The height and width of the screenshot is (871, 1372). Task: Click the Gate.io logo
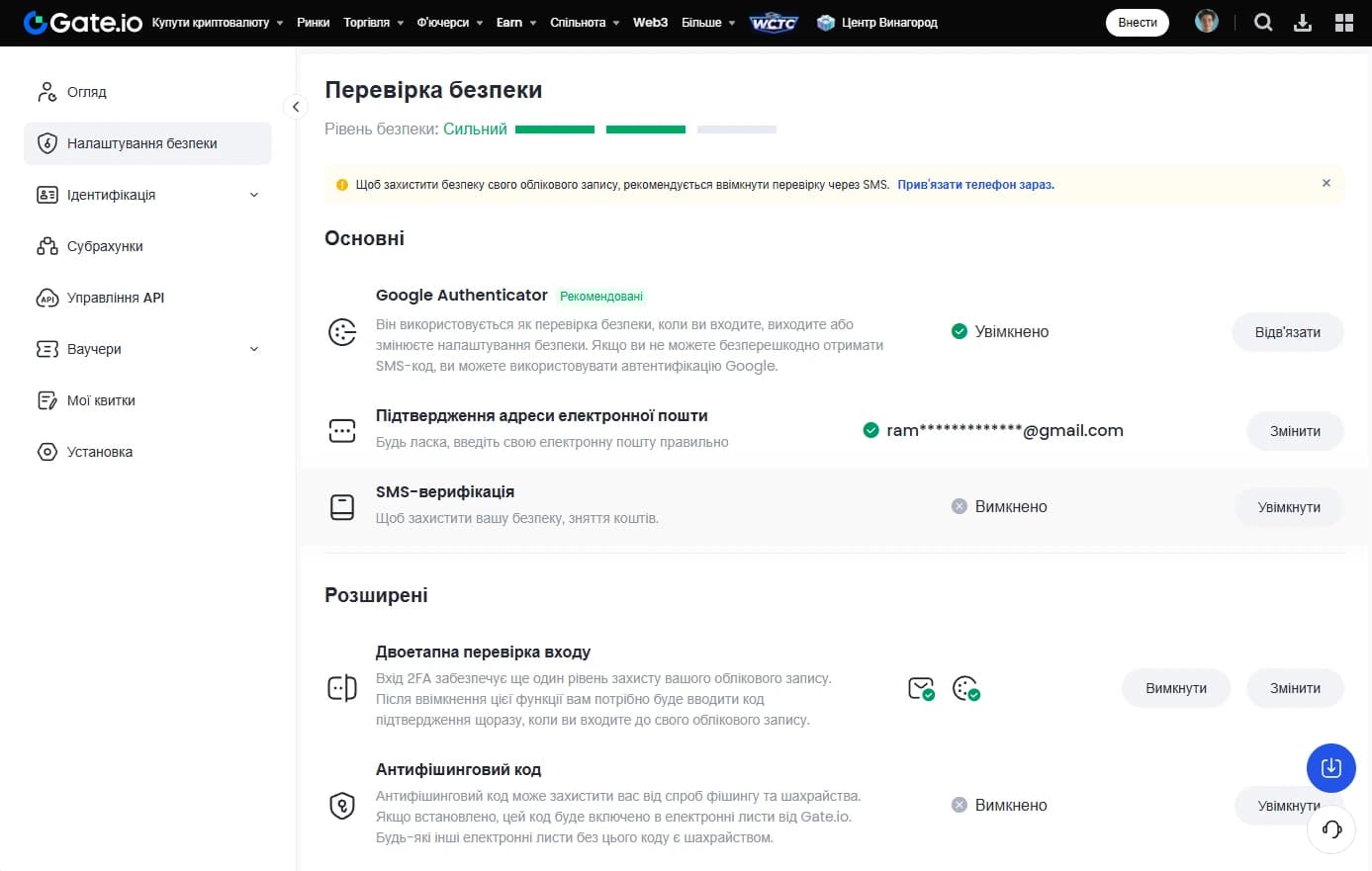point(83,22)
